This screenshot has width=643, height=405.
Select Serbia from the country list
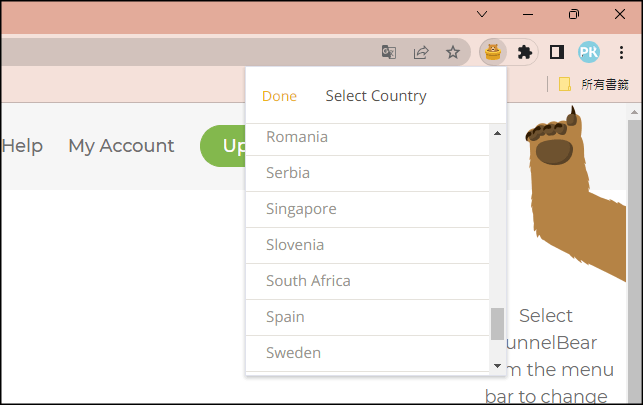[x=367, y=173]
